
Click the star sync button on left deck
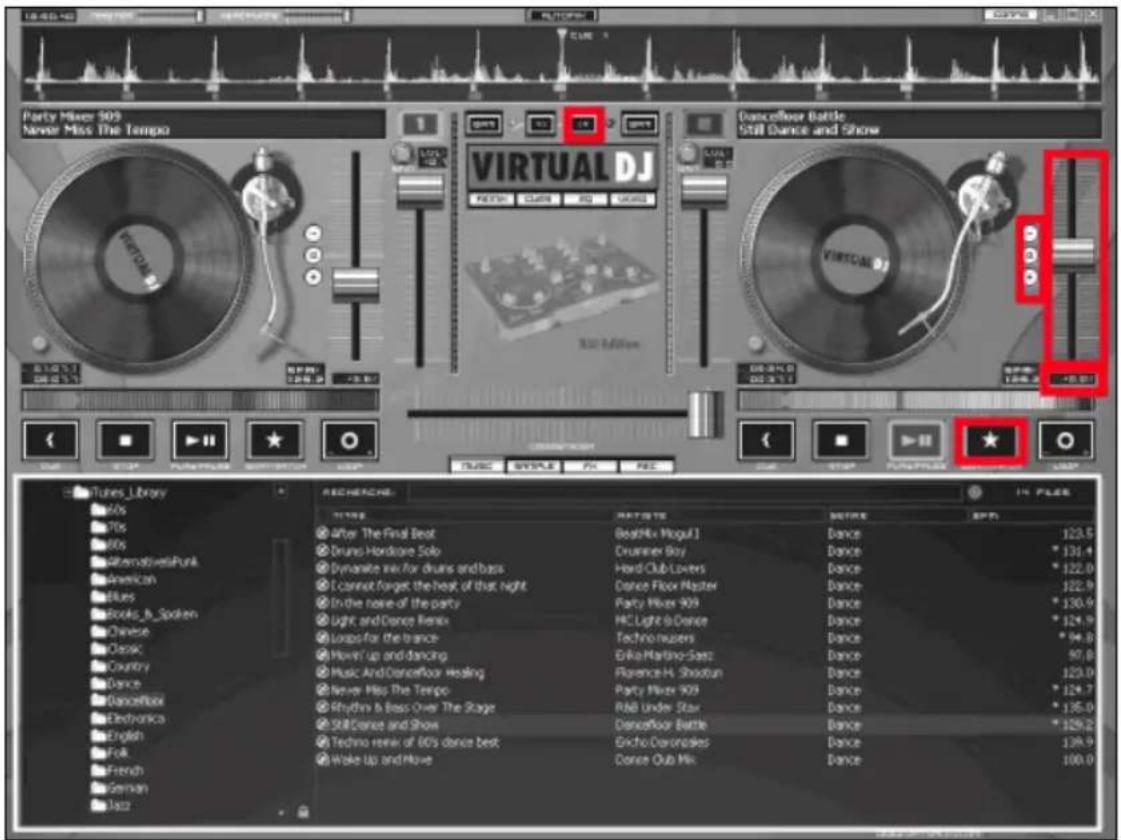tap(275, 440)
